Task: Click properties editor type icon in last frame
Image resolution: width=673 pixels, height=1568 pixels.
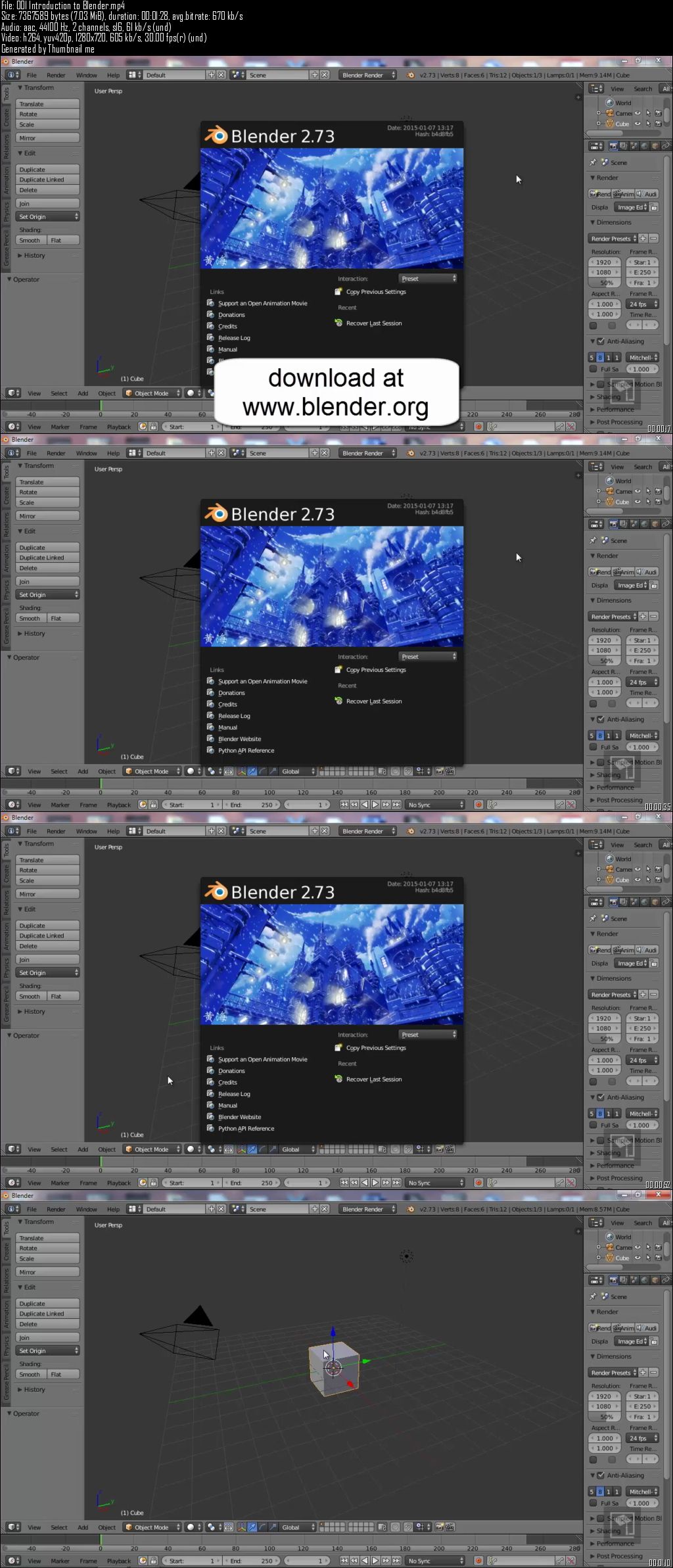Action: (x=596, y=1280)
